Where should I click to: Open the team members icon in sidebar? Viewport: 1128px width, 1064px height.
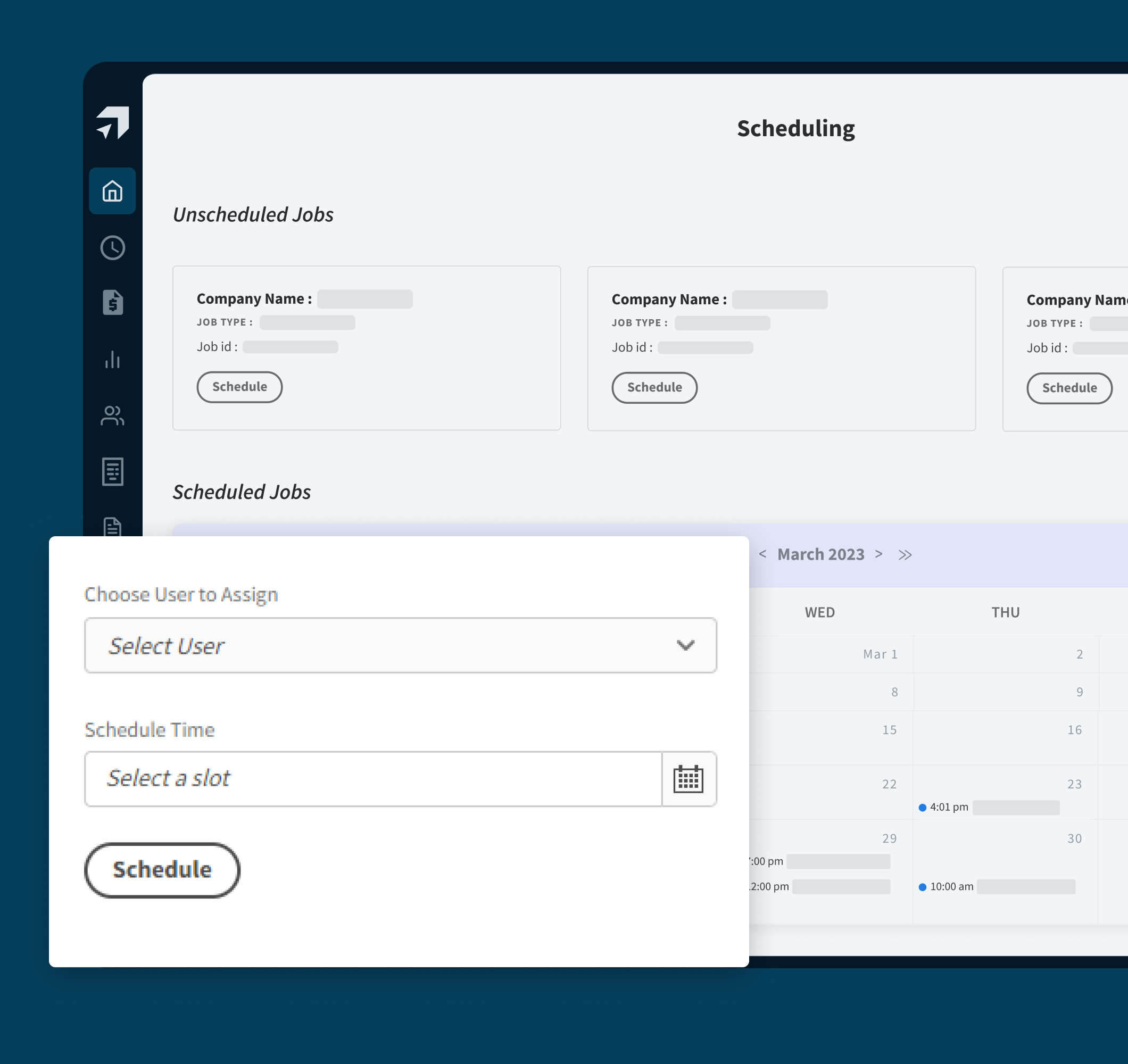point(112,416)
